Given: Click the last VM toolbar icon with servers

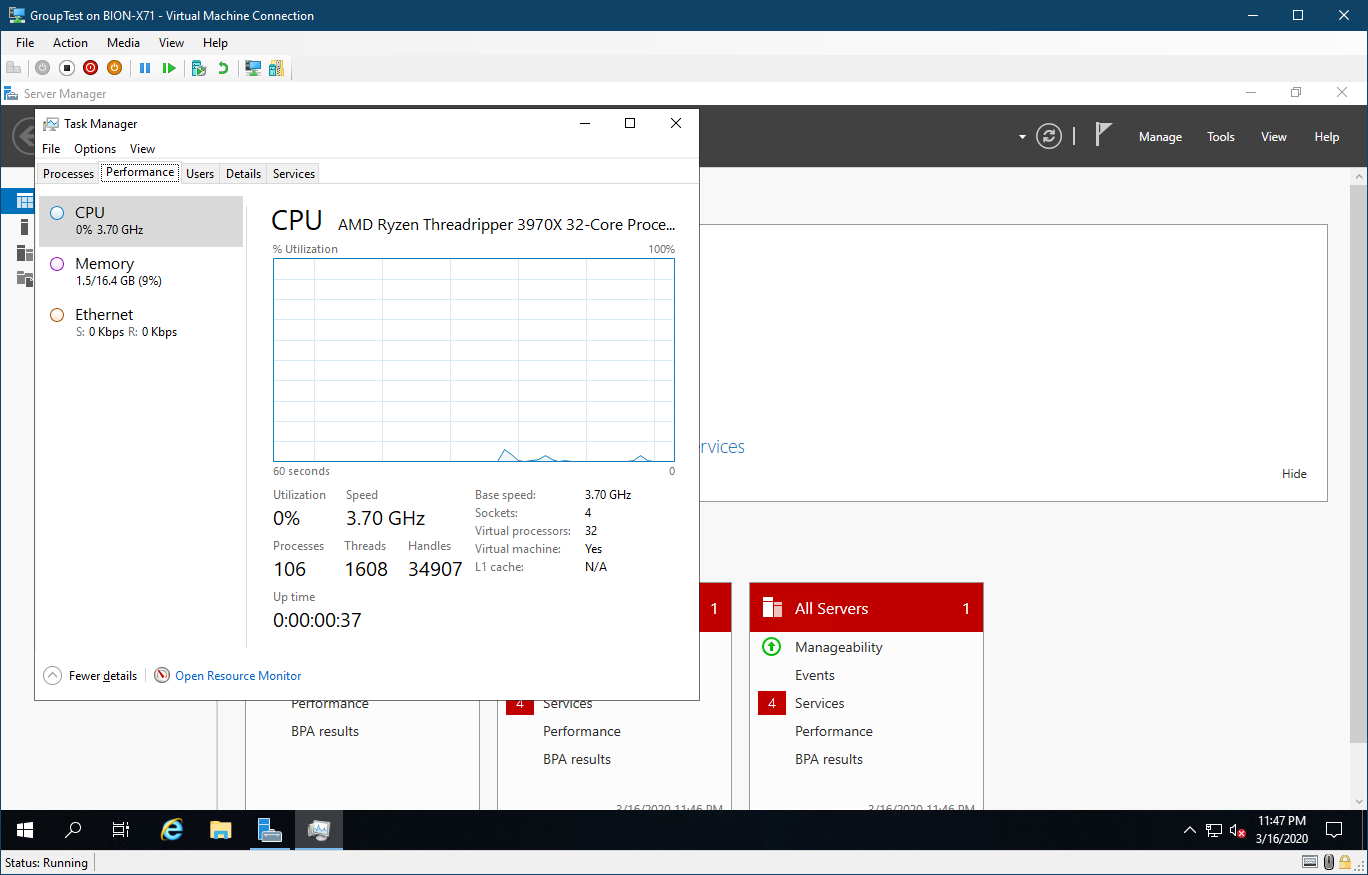Looking at the screenshot, I should [x=276, y=68].
